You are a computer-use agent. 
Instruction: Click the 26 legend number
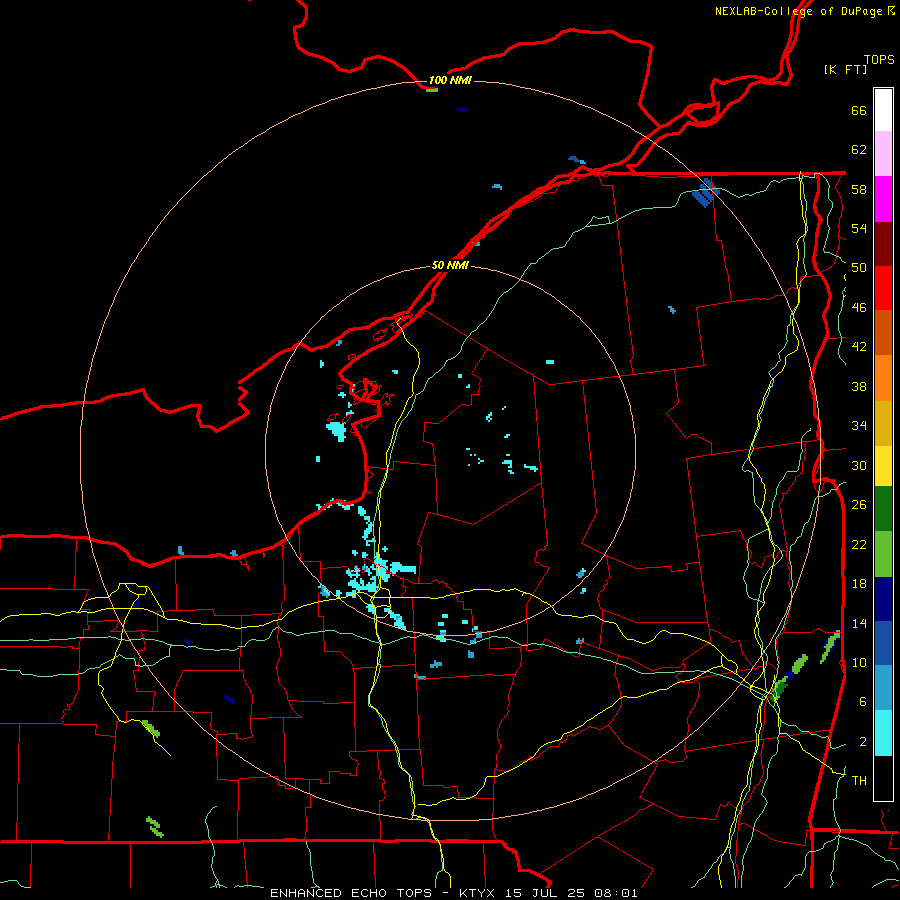[x=859, y=505]
